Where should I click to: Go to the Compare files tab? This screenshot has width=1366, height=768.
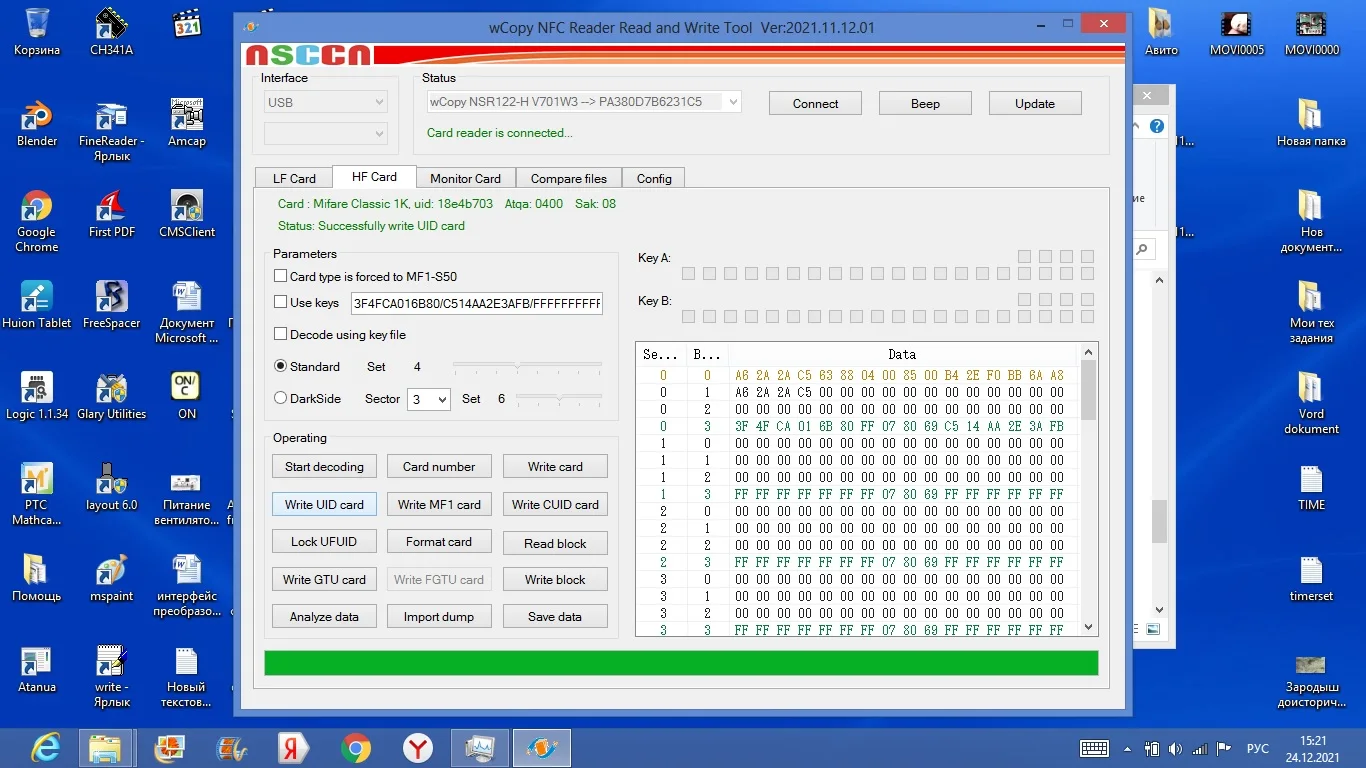pyautogui.click(x=569, y=178)
